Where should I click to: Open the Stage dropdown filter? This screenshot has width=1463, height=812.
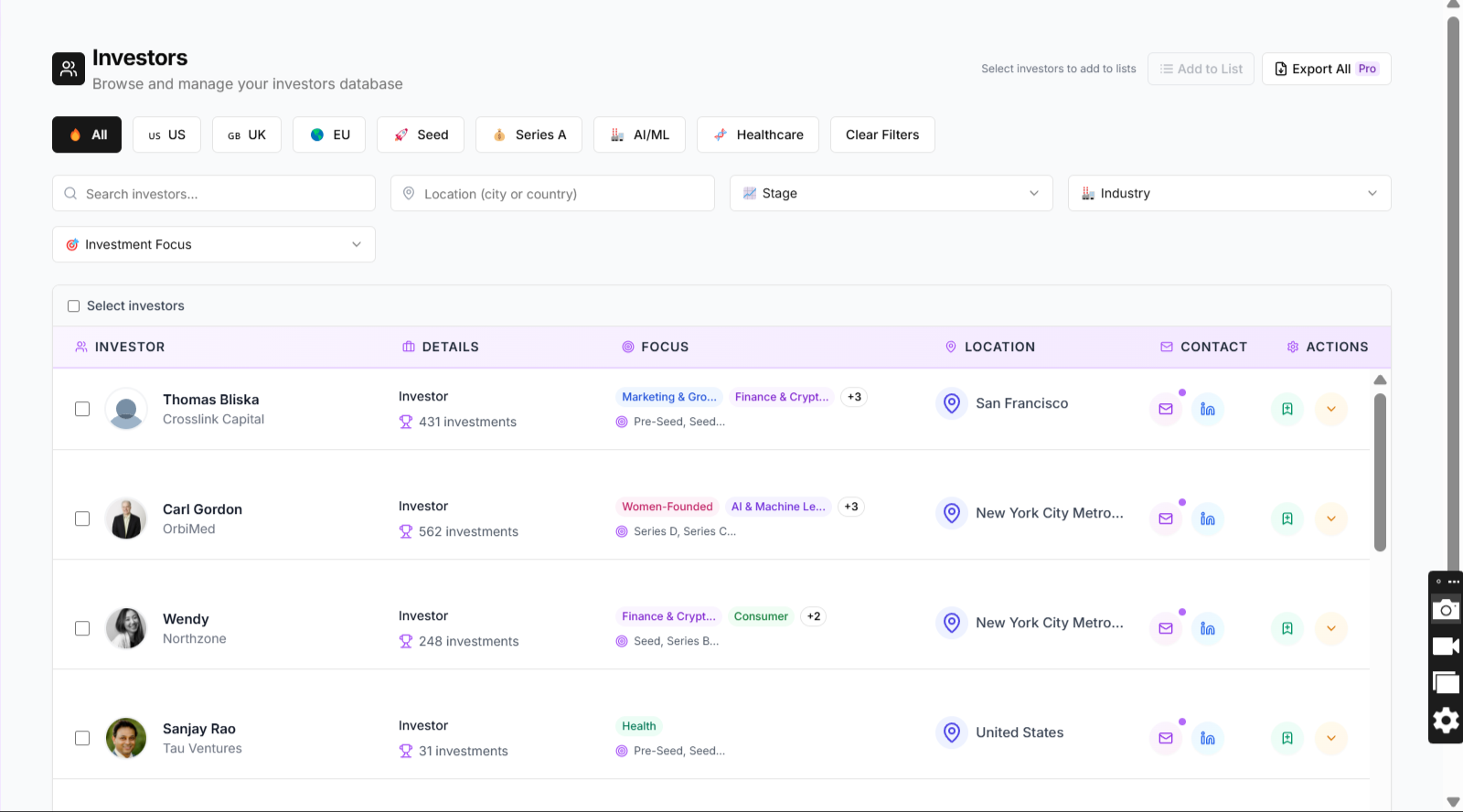click(891, 193)
